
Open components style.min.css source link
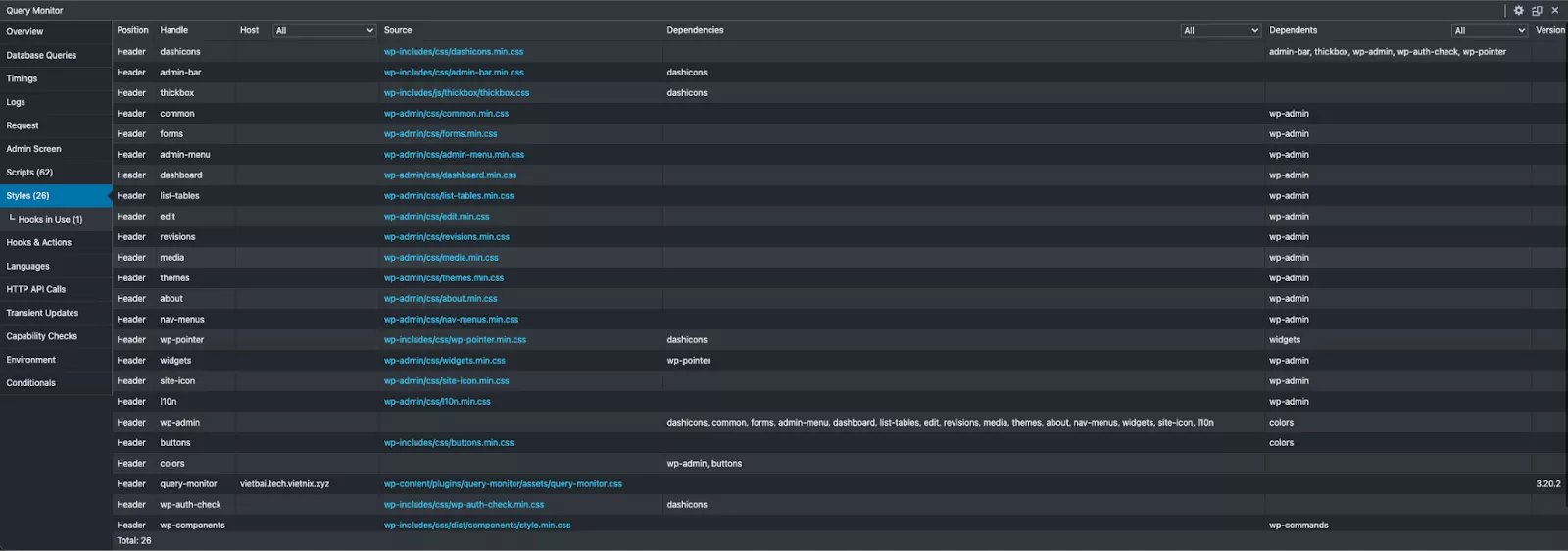(477, 526)
